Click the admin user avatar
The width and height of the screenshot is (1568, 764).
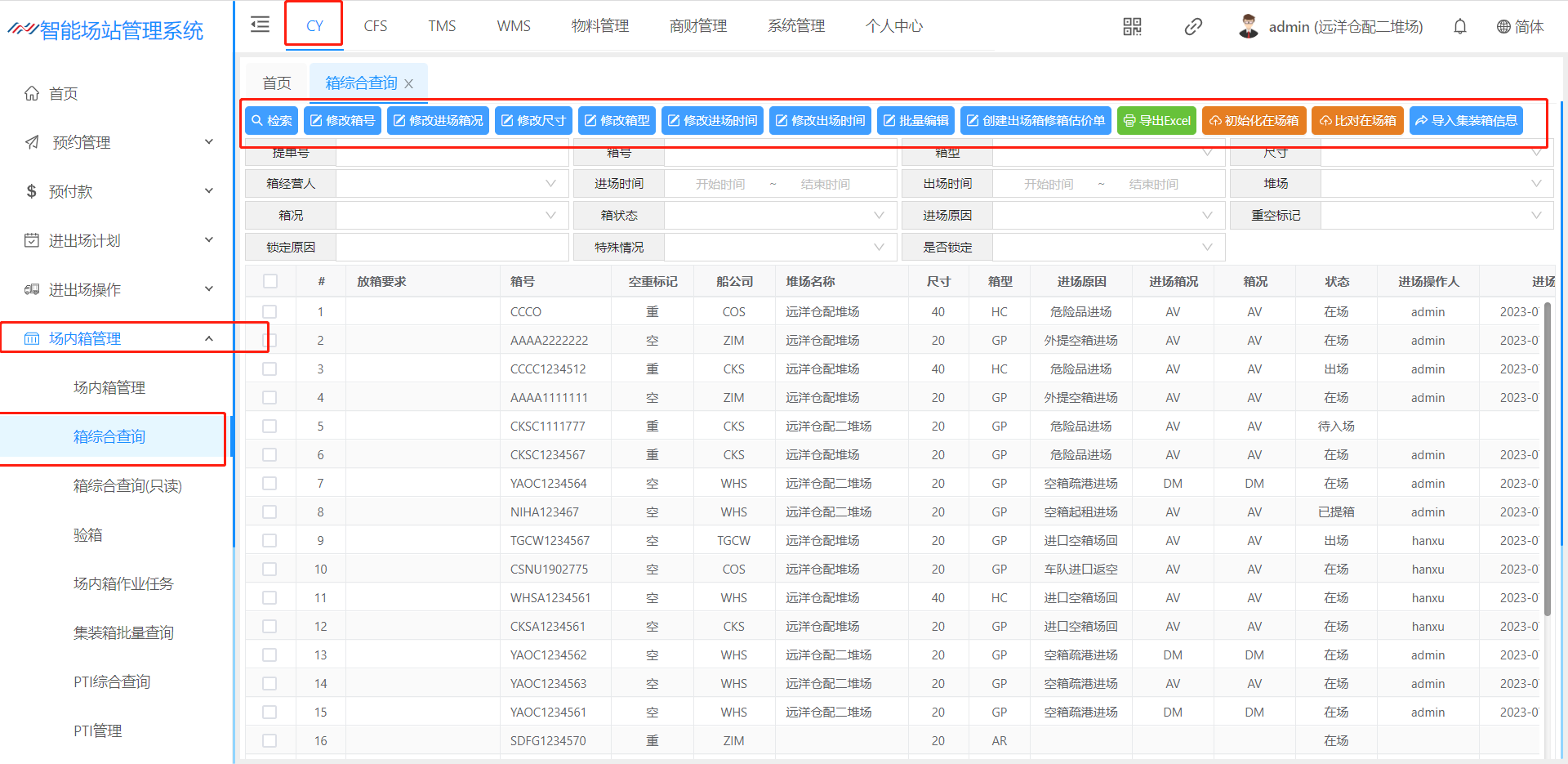coord(1248,26)
